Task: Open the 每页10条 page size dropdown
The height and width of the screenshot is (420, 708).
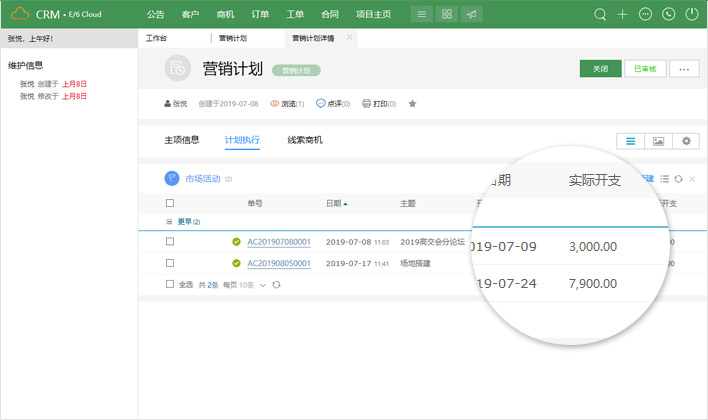Action: pyautogui.click(x=245, y=285)
